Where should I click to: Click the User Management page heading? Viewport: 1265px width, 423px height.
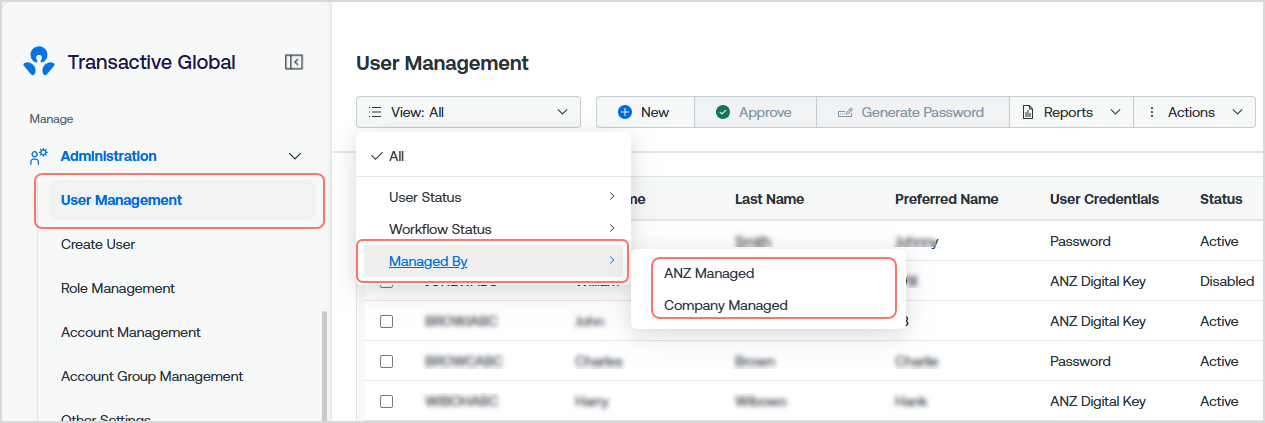[442, 63]
